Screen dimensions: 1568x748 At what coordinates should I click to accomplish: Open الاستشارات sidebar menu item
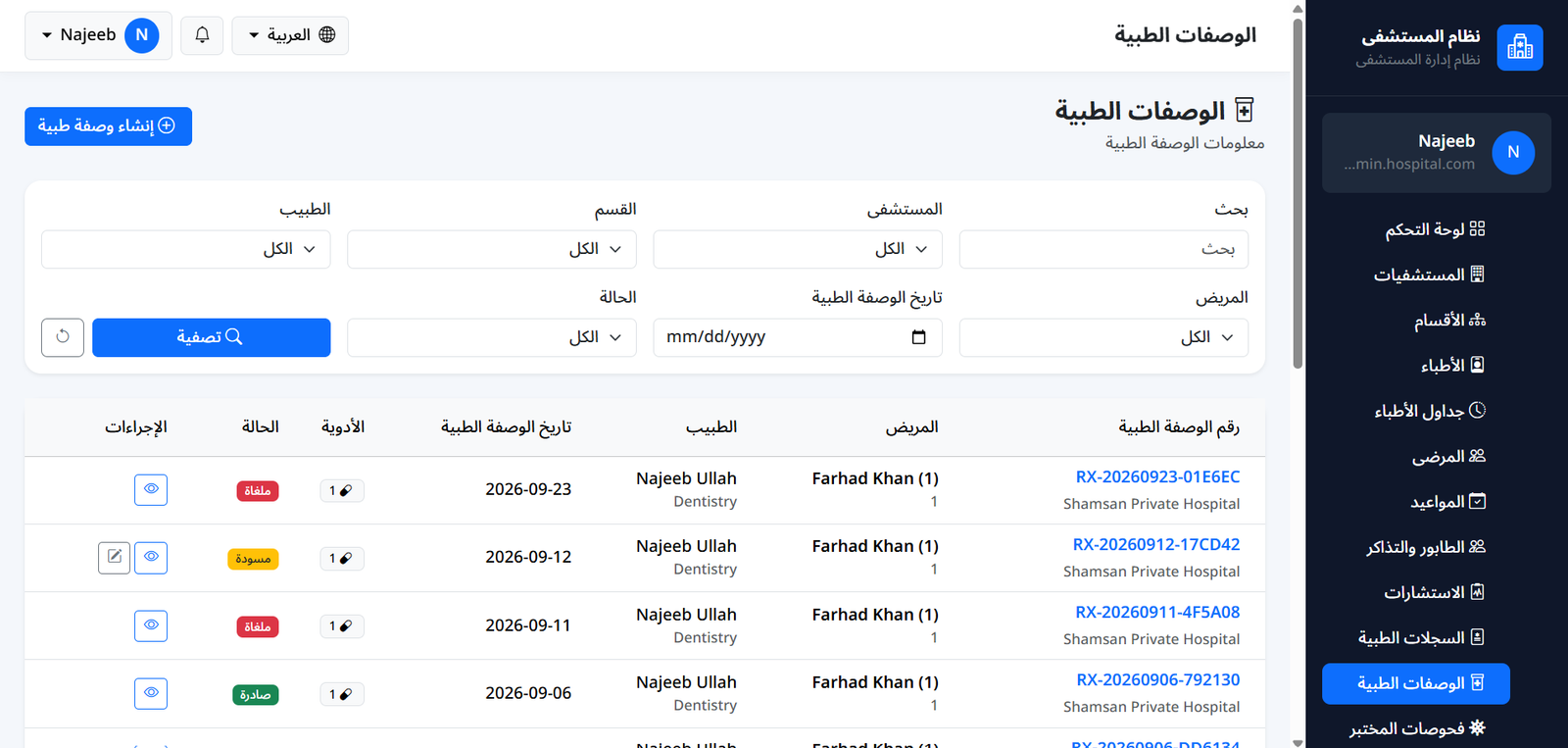[1434, 592]
